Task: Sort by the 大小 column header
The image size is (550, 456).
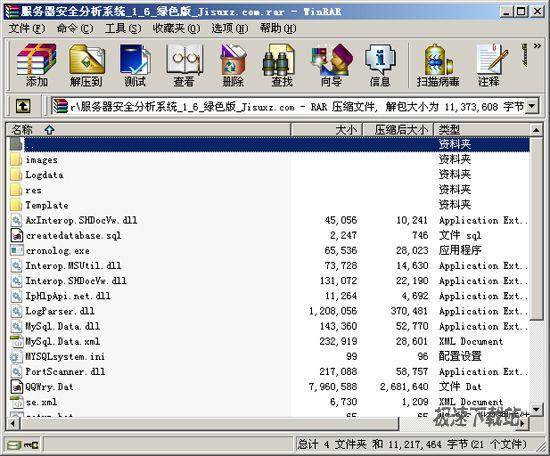Action: pos(327,130)
